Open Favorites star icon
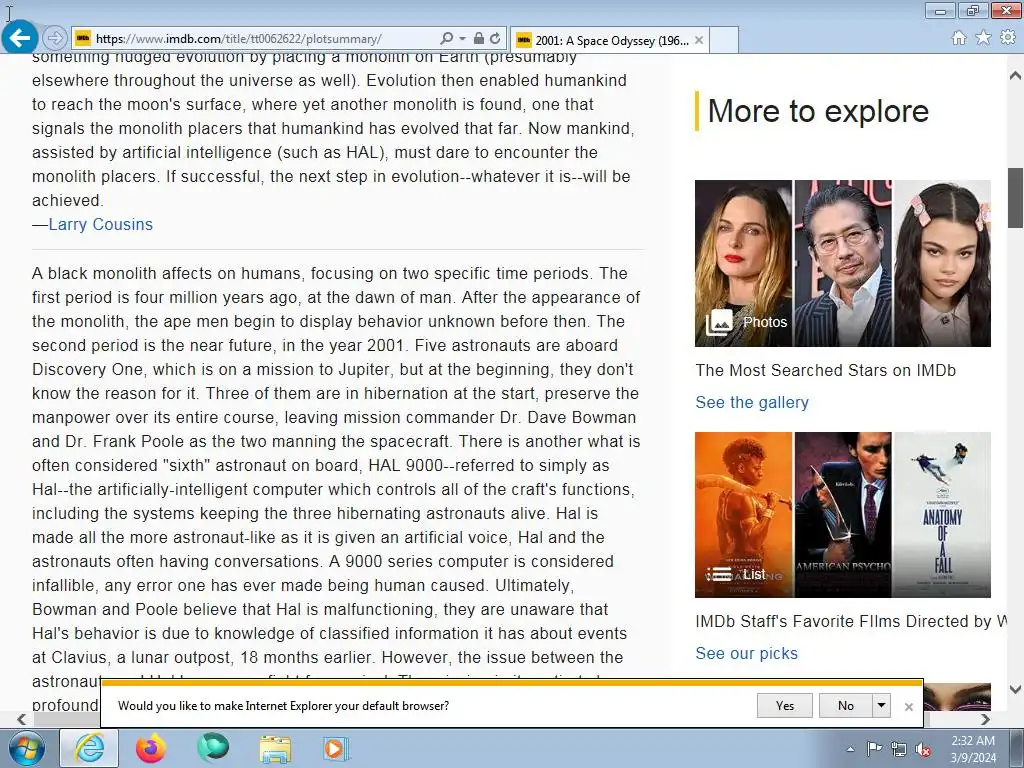 [x=983, y=38]
